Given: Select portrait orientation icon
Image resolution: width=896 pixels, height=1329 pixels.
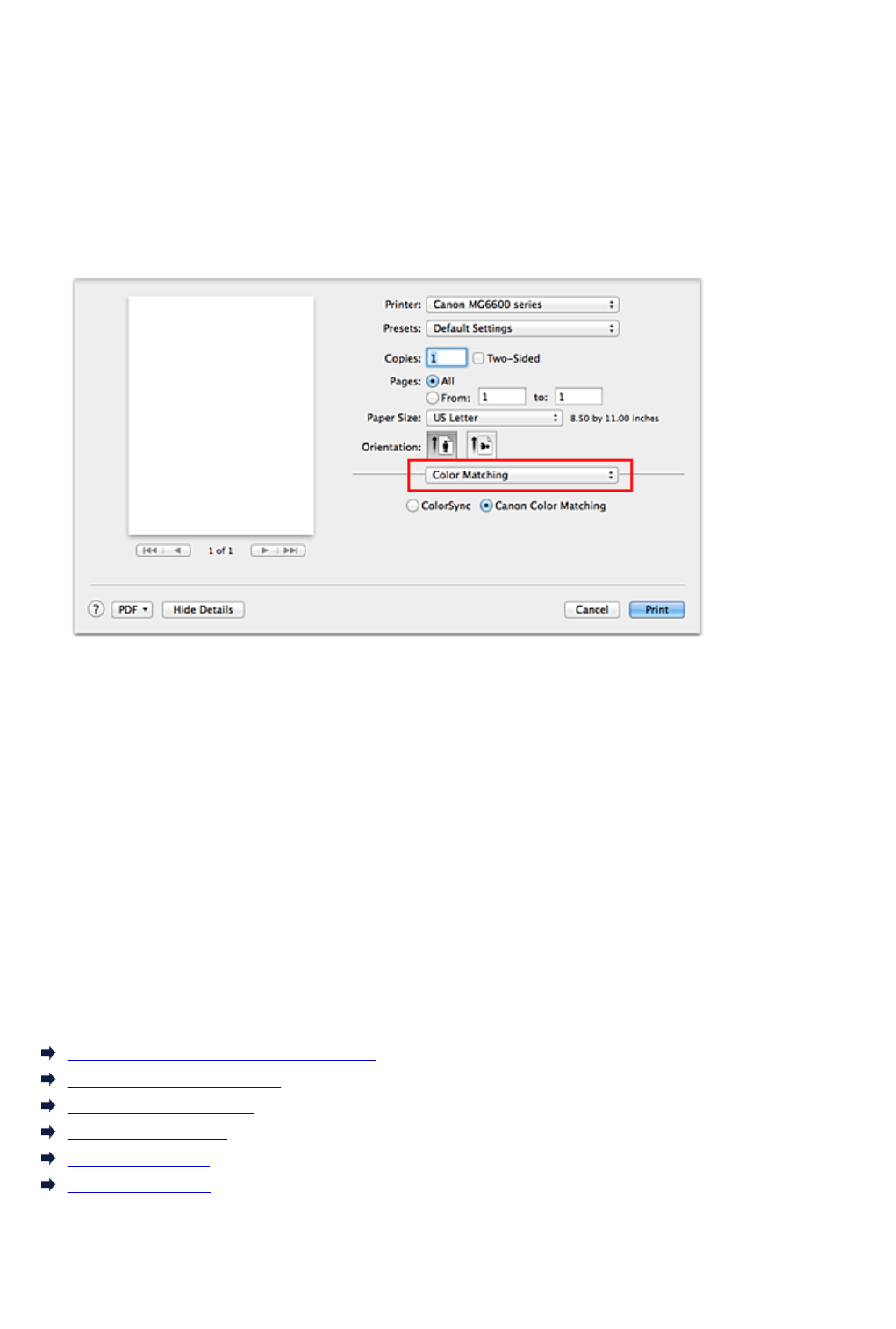Looking at the screenshot, I should click(x=441, y=446).
